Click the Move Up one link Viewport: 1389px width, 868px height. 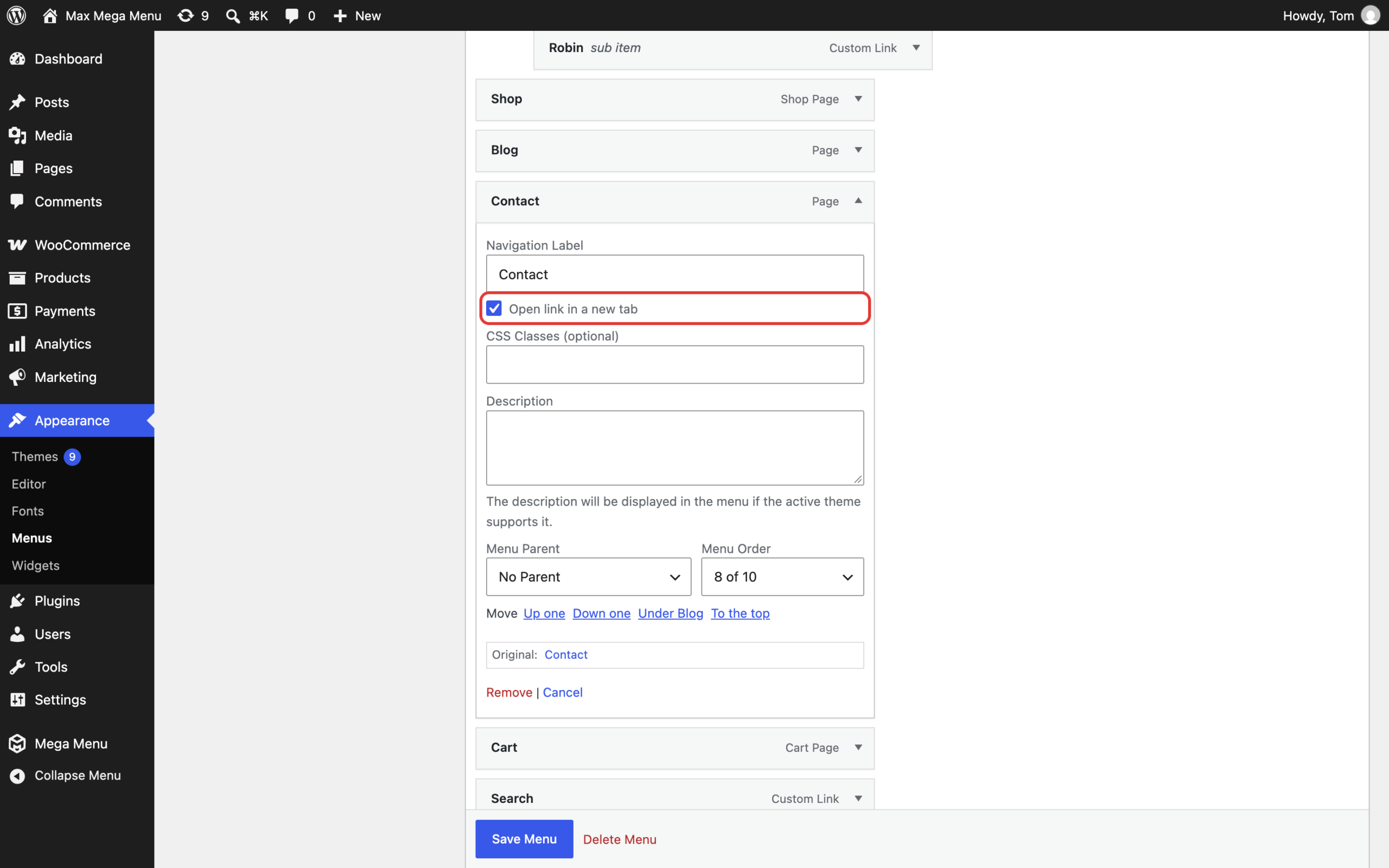(x=544, y=613)
